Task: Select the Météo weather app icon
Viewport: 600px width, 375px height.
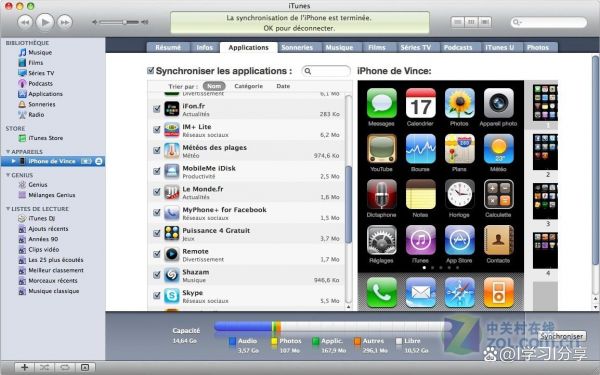Action: (x=499, y=148)
